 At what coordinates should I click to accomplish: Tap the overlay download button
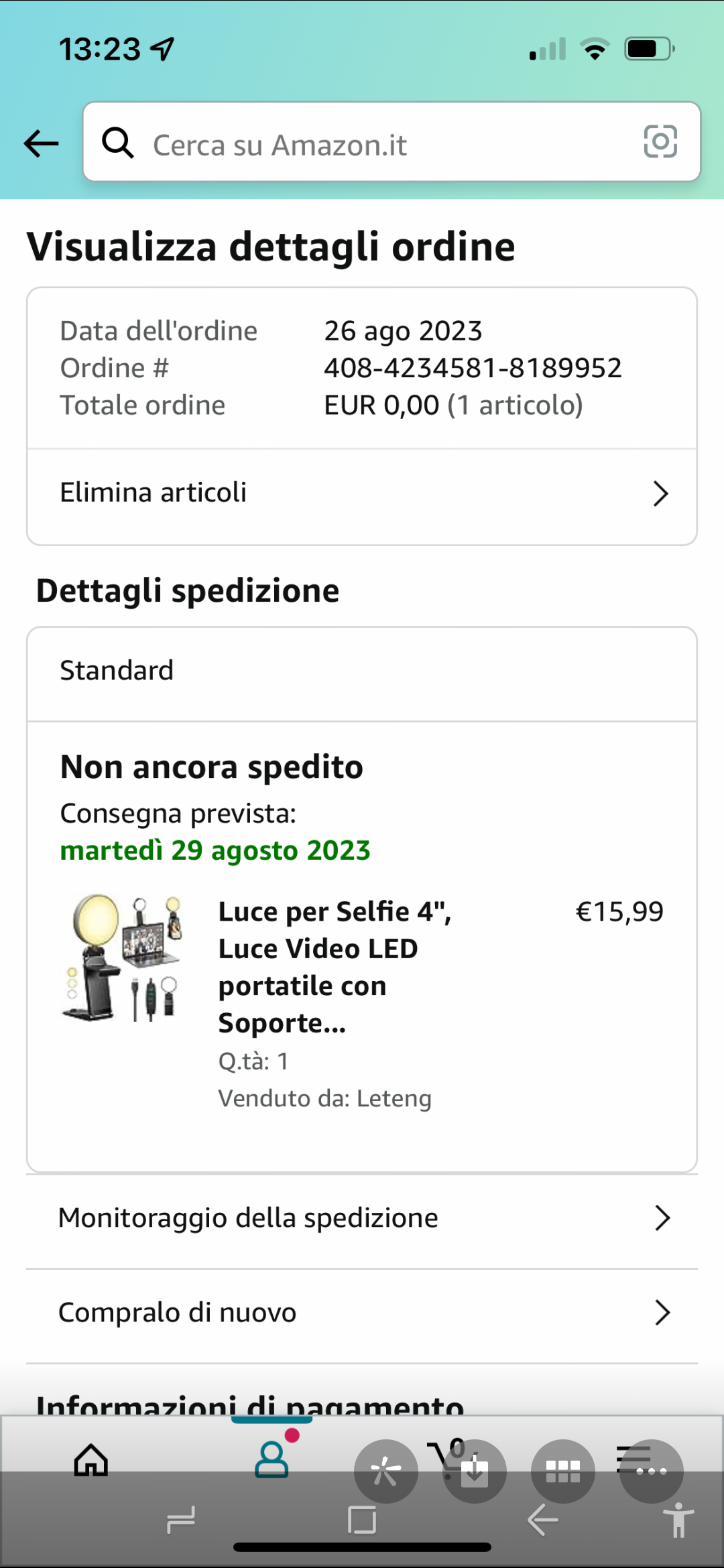click(x=475, y=1472)
